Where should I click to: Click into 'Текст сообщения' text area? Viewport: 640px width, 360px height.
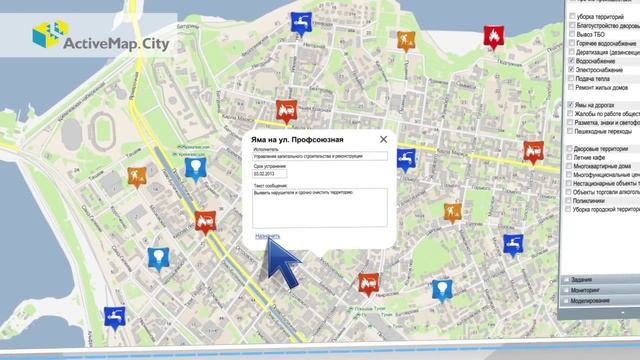tap(320, 208)
